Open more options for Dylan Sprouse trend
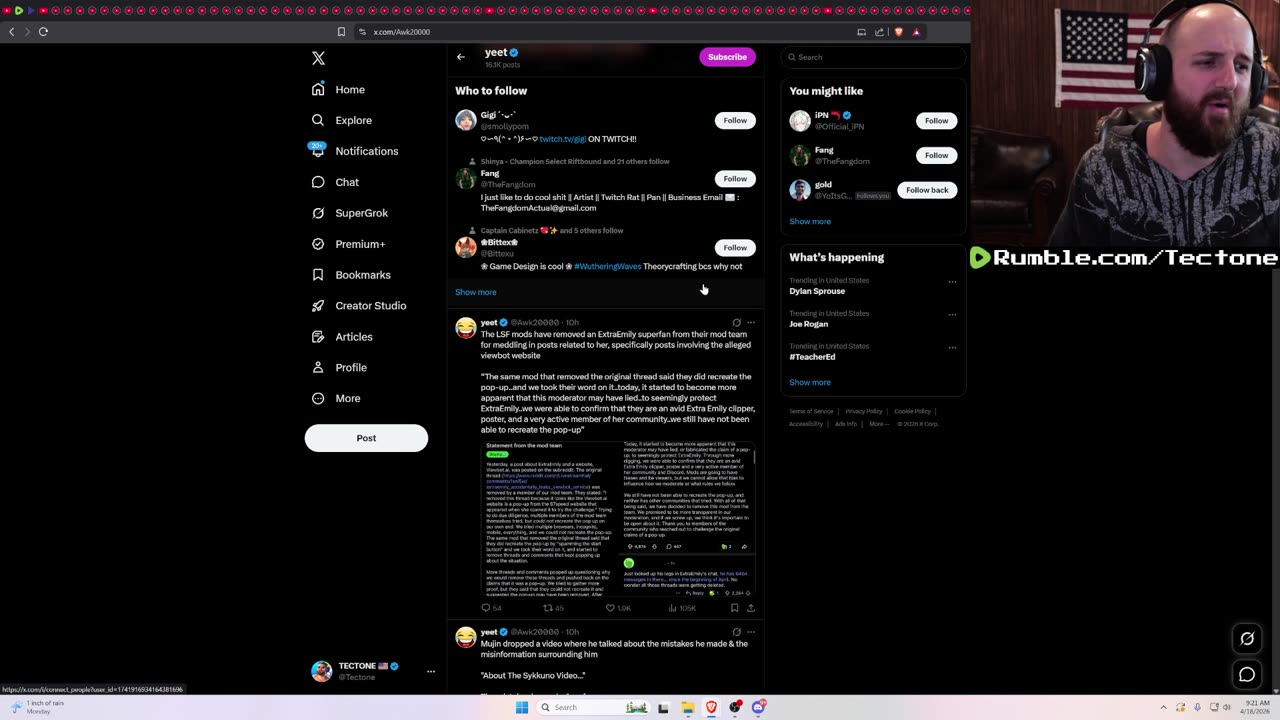This screenshot has height=720, width=1280. point(952,282)
